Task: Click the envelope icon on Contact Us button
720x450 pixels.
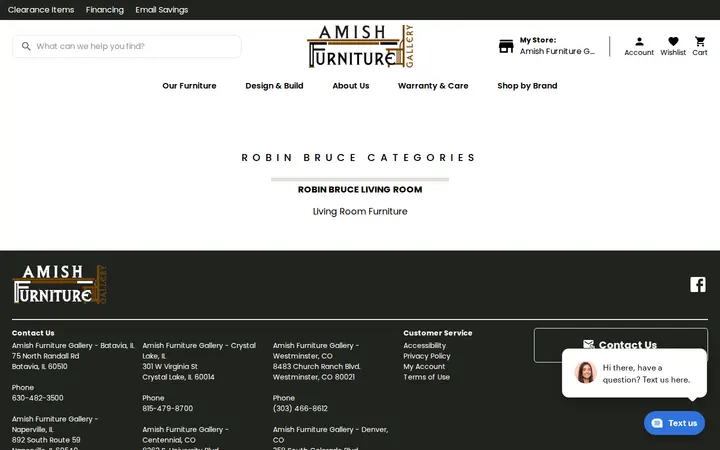Action: coord(588,345)
